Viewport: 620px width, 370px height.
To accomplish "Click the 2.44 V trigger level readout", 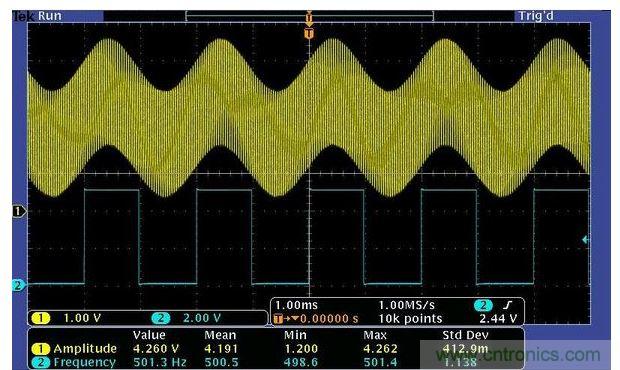I will pyautogui.click(x=498, y=319).
